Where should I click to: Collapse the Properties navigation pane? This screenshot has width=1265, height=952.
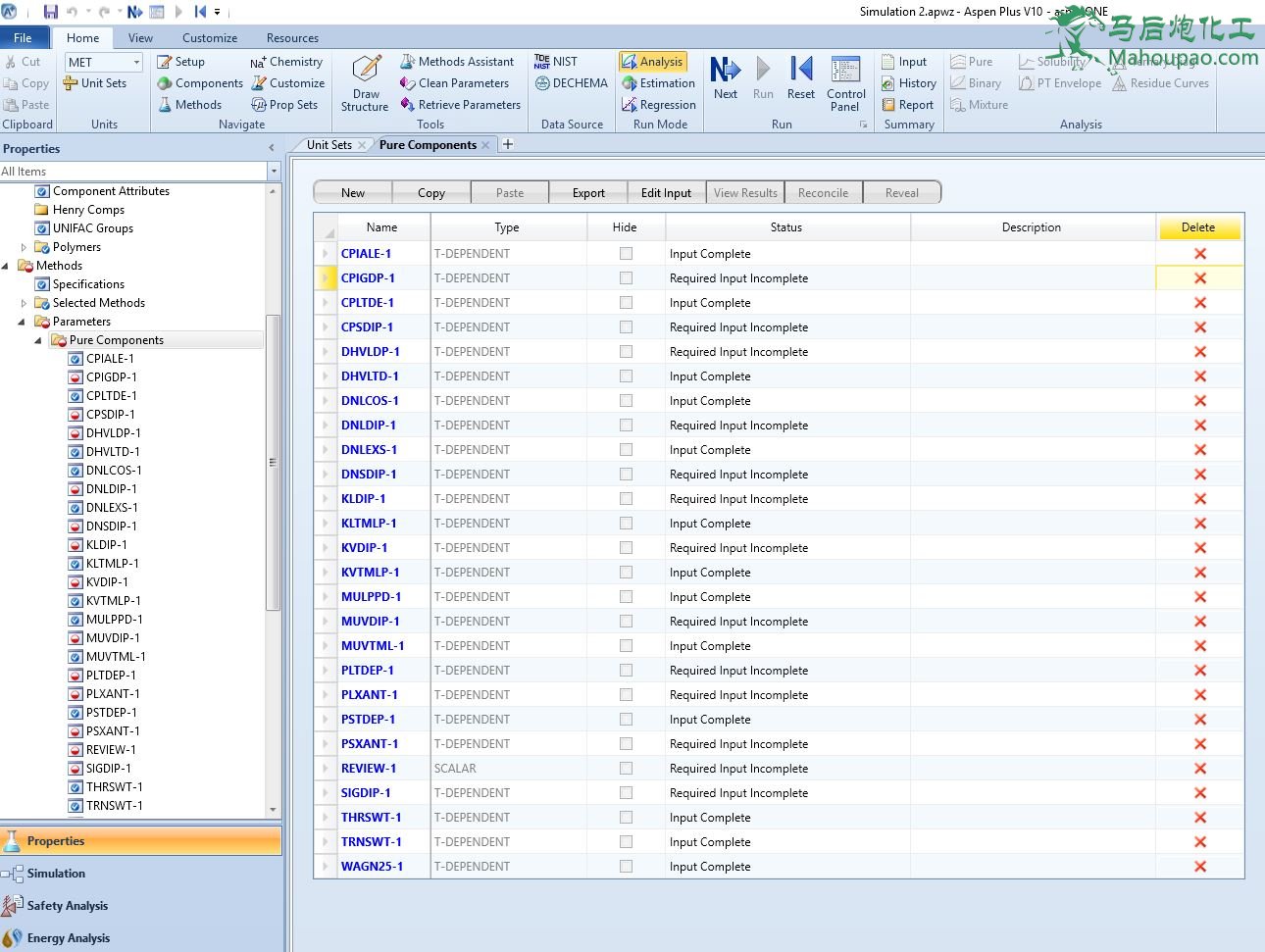click(272, 148)
